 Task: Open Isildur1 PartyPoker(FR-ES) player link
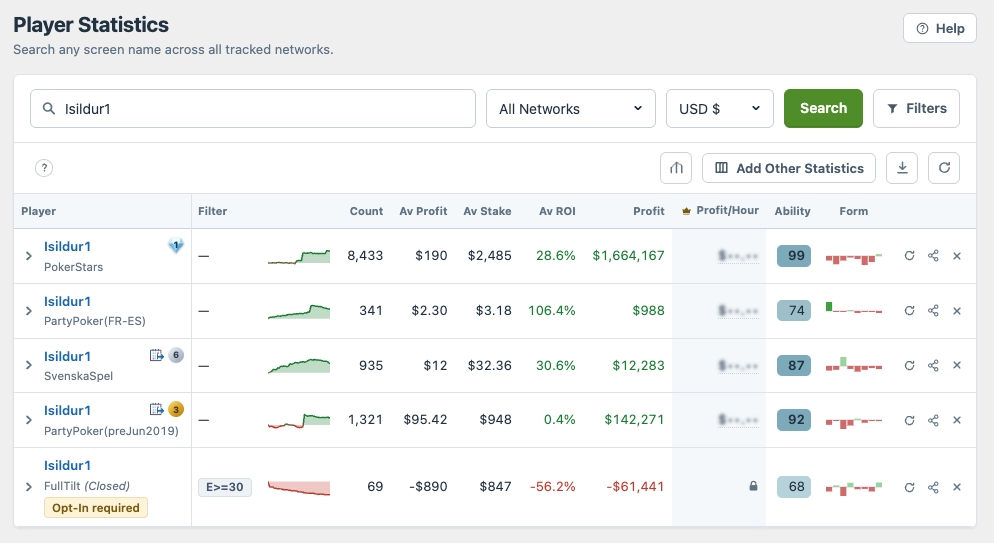pyautogui.click(x=67, y=302)
